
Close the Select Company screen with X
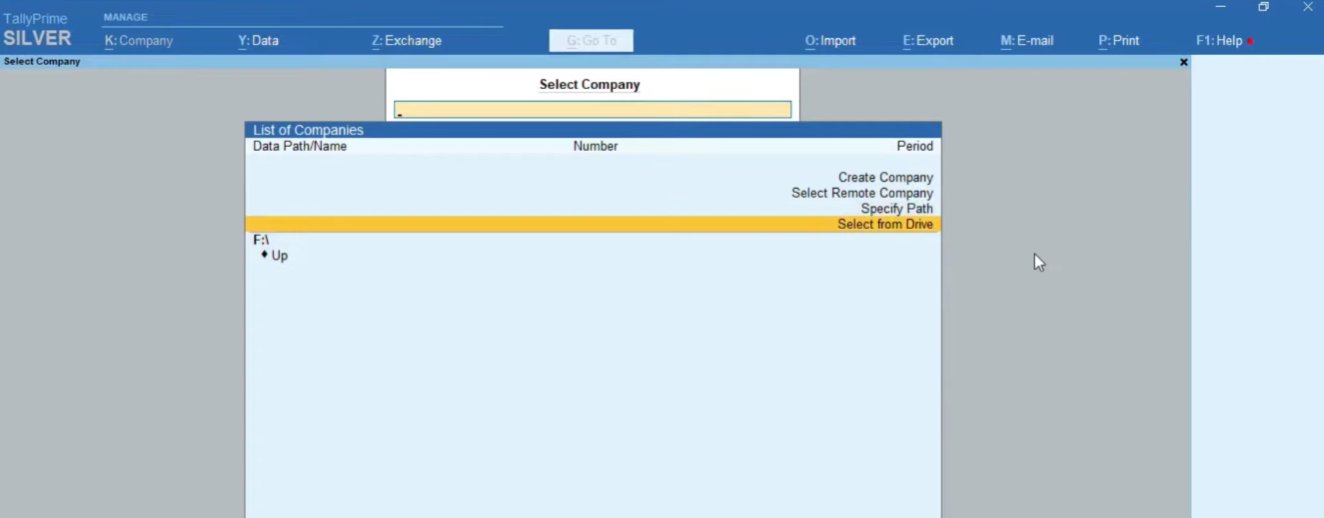[x=1184, y=62]
